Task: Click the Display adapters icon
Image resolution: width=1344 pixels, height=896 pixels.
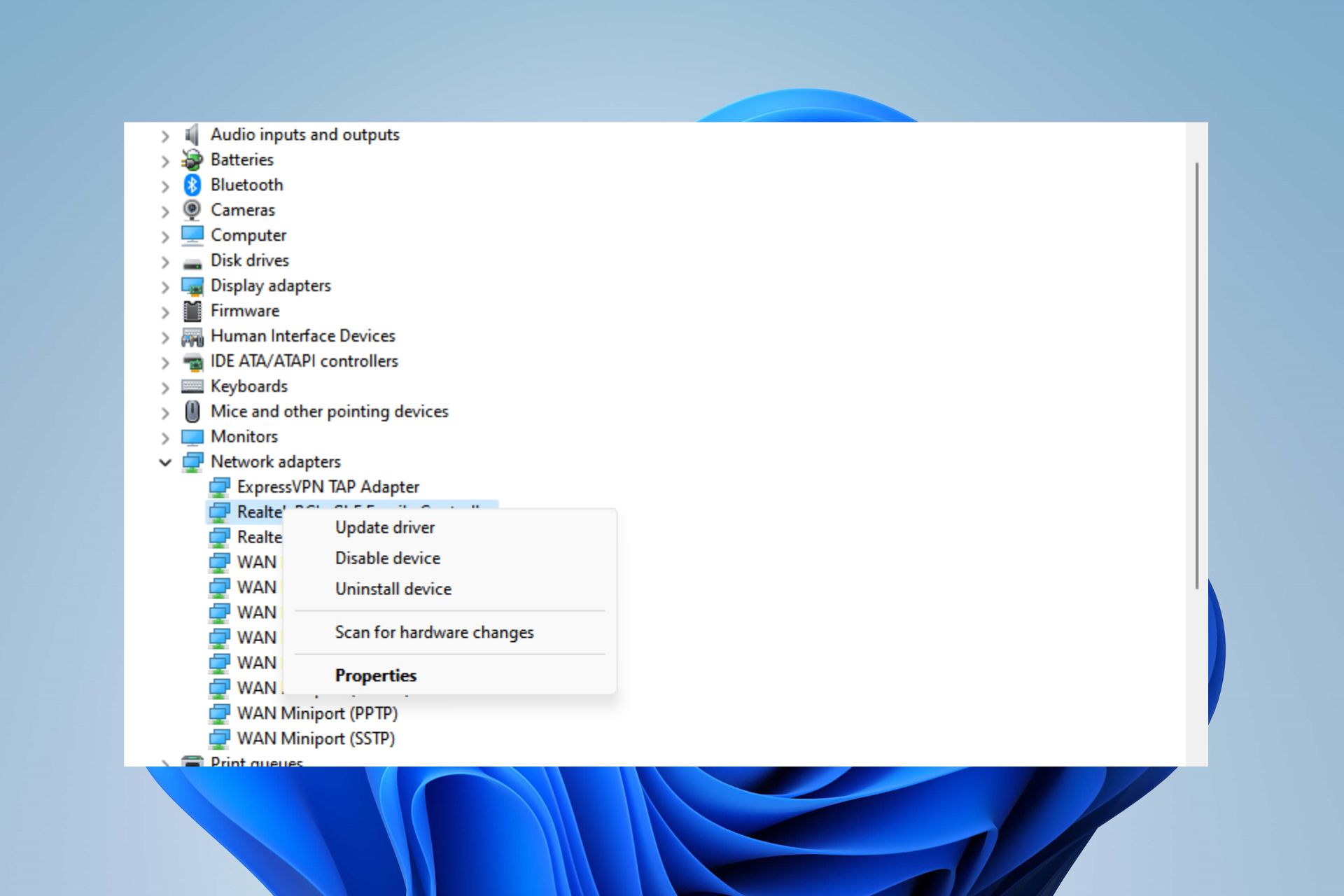Action: click(192, 286)
